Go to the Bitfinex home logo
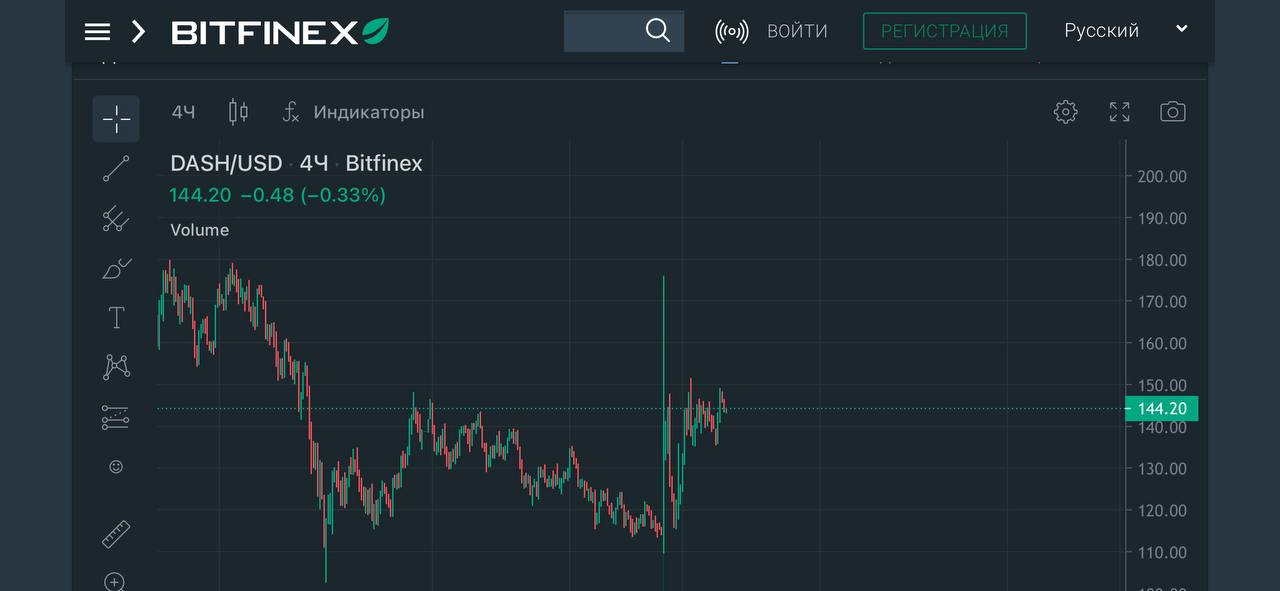Screen dimensions: 1280x591 (x=280, y=32)
